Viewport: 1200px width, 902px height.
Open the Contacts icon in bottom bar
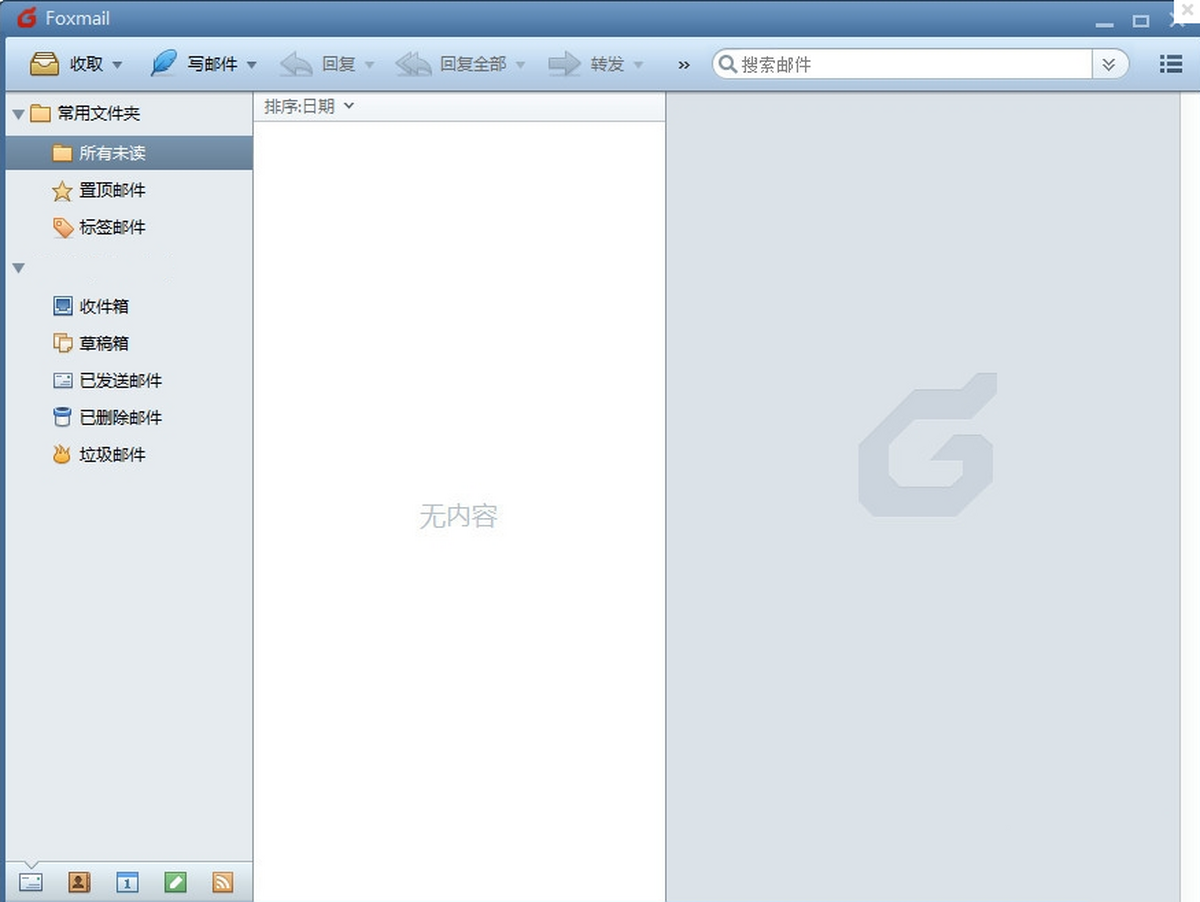(x=79, y=882)
